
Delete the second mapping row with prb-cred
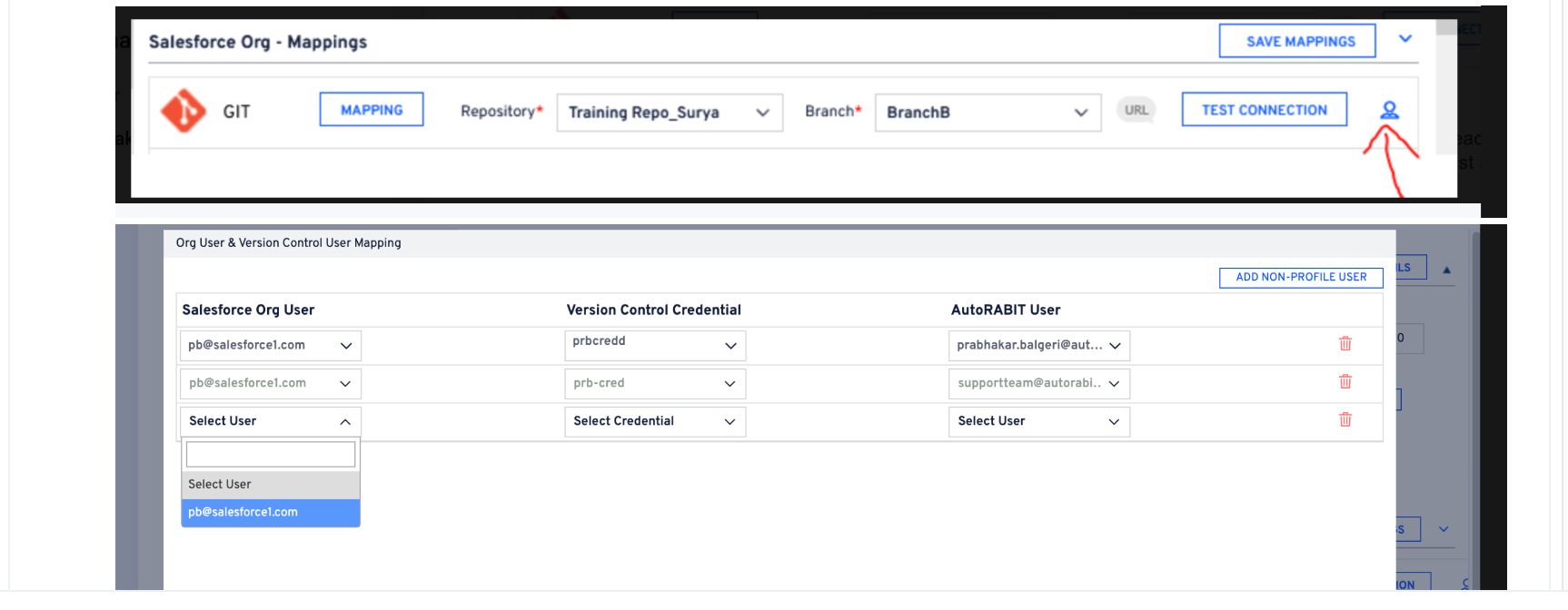[x=1345, y=382]
